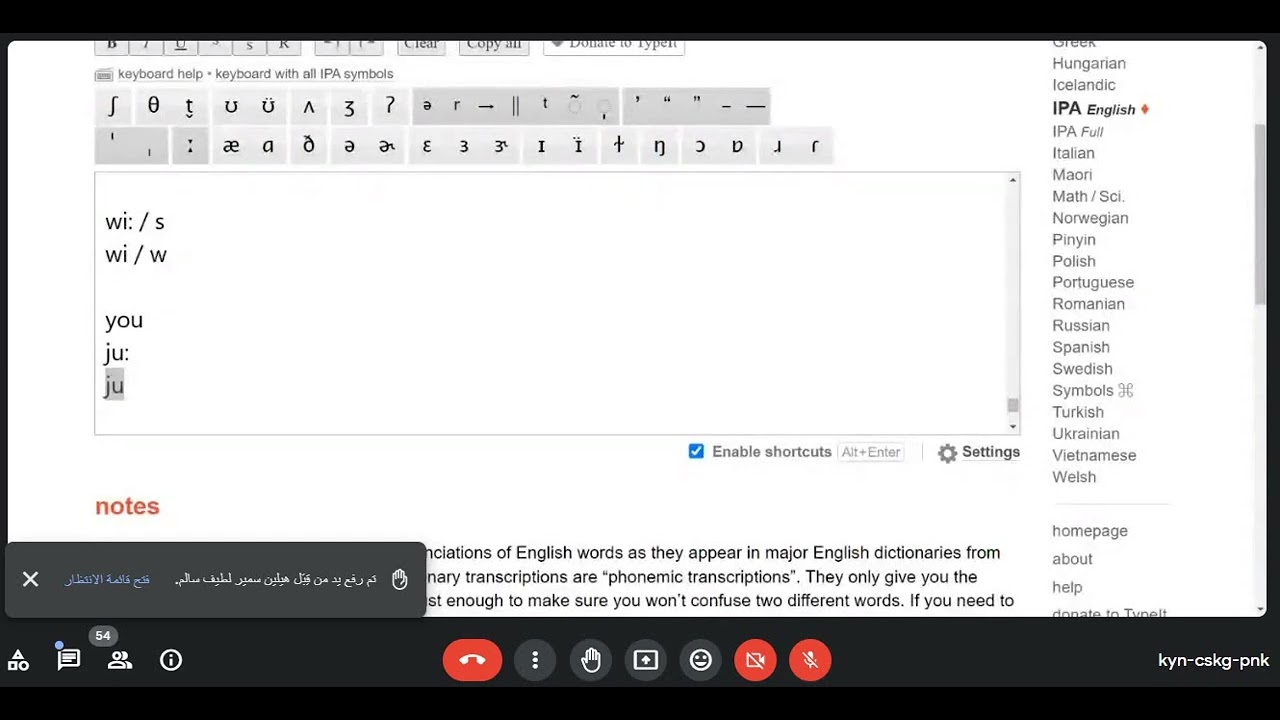Insert the ð (eth) IPA symbol
Image resolution: width=1280 pixels, height=720 pixels.
(309, 146)
